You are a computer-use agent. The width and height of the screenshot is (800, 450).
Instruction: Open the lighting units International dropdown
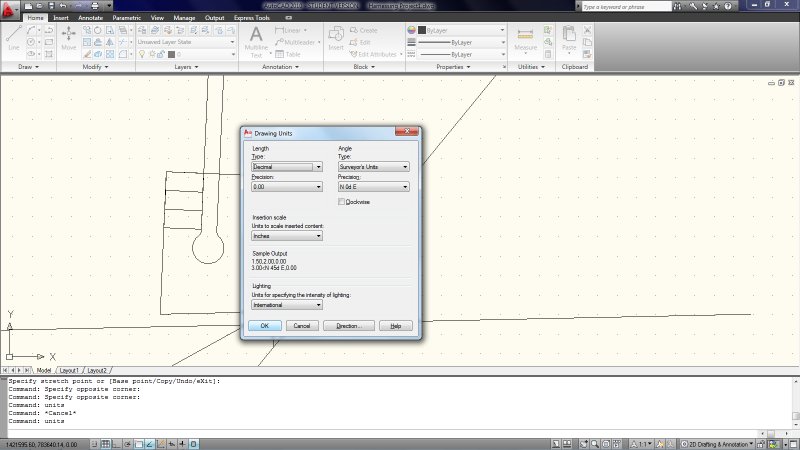tap(287, 305)
